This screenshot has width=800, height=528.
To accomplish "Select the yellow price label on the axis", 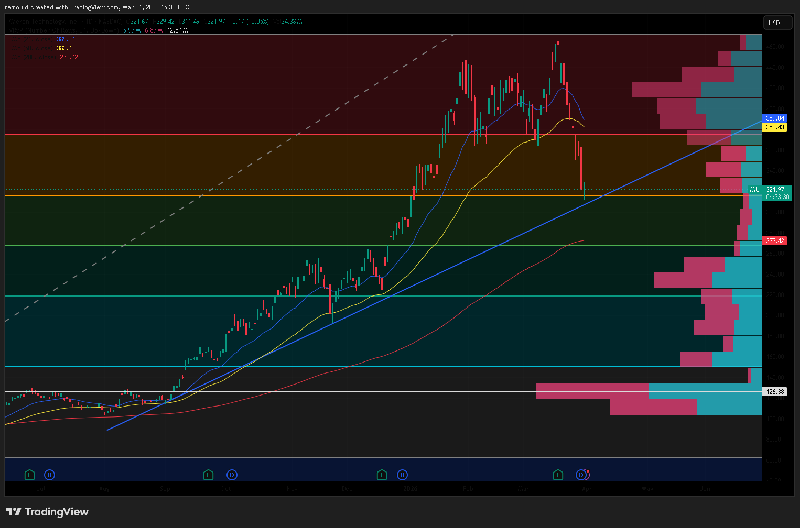I will tap(775, 127).
